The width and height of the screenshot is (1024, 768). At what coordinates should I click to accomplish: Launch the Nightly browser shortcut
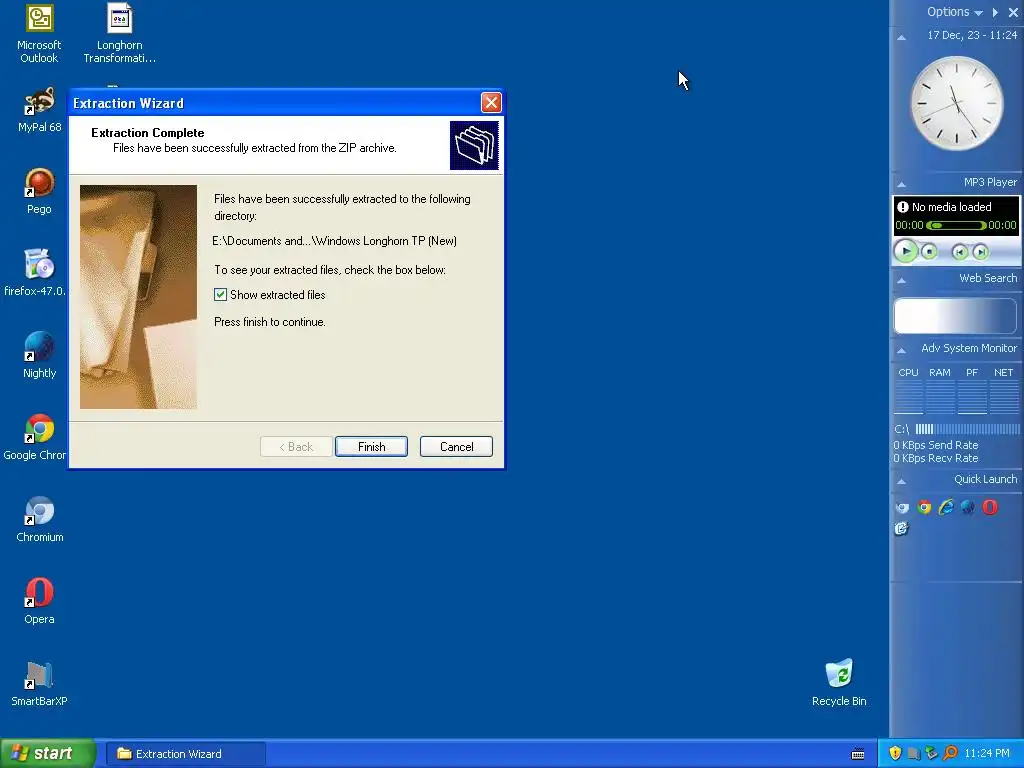tap(39, 355)
